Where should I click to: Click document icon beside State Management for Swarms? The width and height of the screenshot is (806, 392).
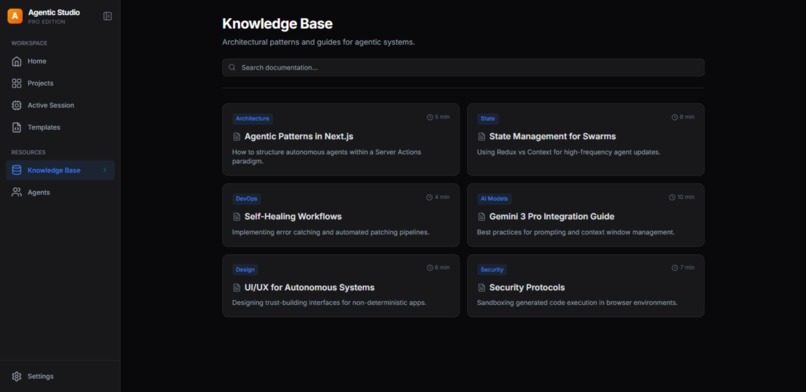pyautogui.click(x=482, y=137)
